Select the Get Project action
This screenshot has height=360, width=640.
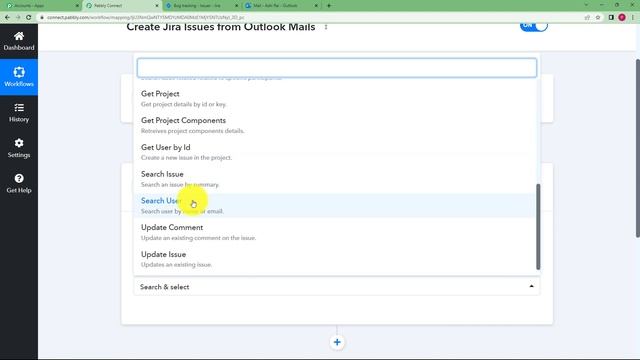335,98
